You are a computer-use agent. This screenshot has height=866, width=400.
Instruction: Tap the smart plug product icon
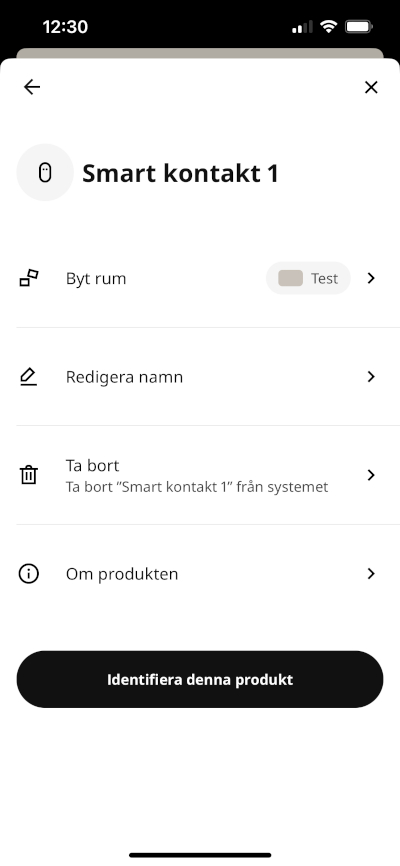(45, 172)
